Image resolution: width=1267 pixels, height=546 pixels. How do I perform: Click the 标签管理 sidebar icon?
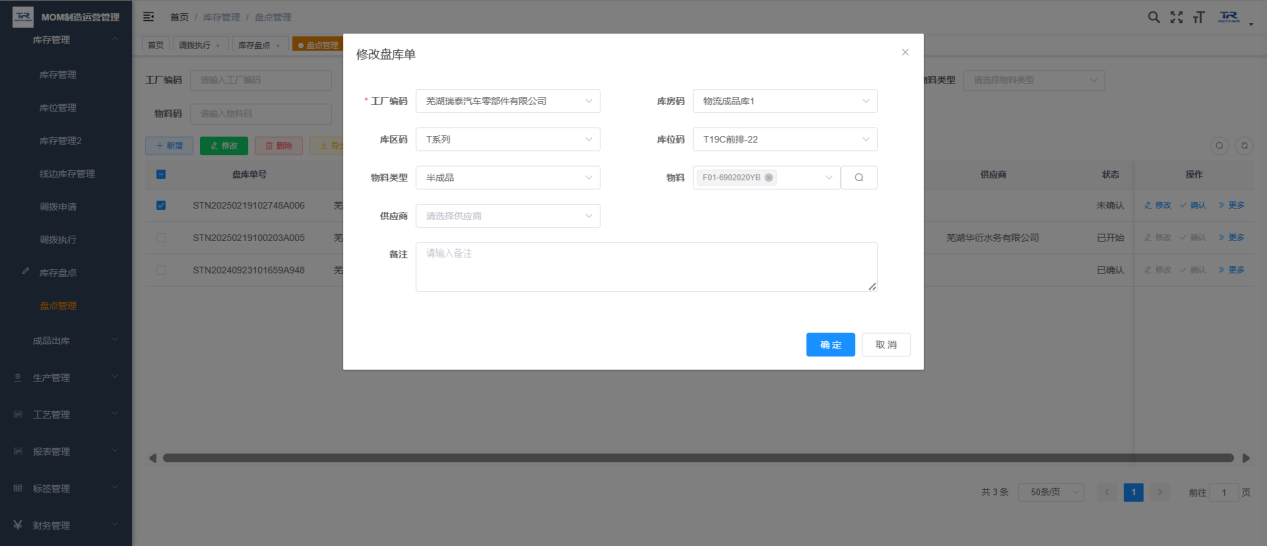(x=18, y=488)
